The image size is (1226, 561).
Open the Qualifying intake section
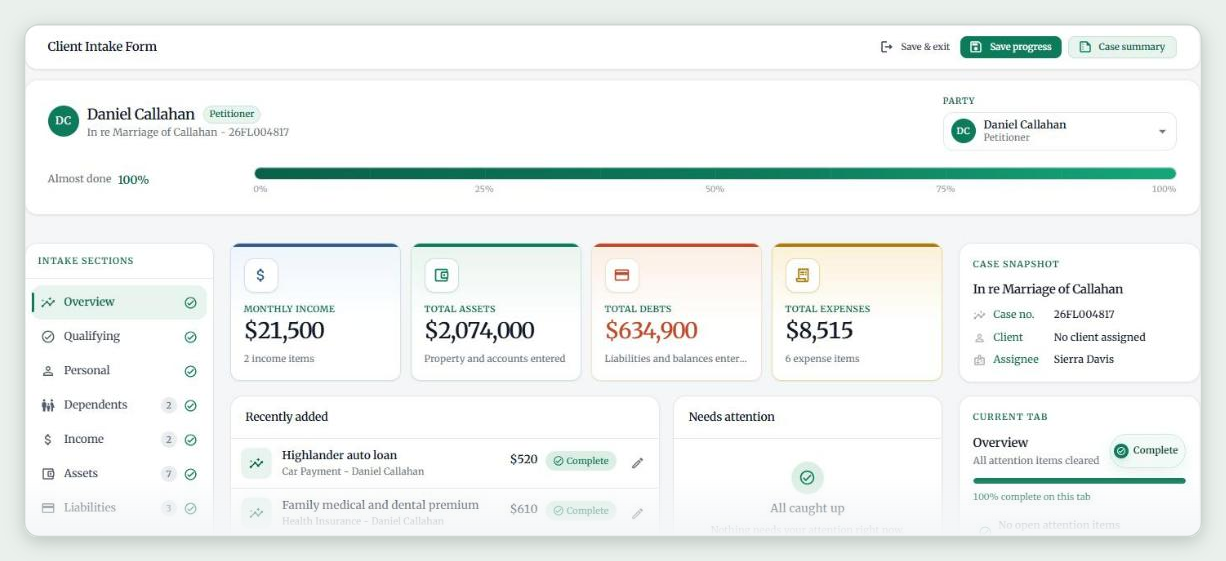(x=119, y=337)
